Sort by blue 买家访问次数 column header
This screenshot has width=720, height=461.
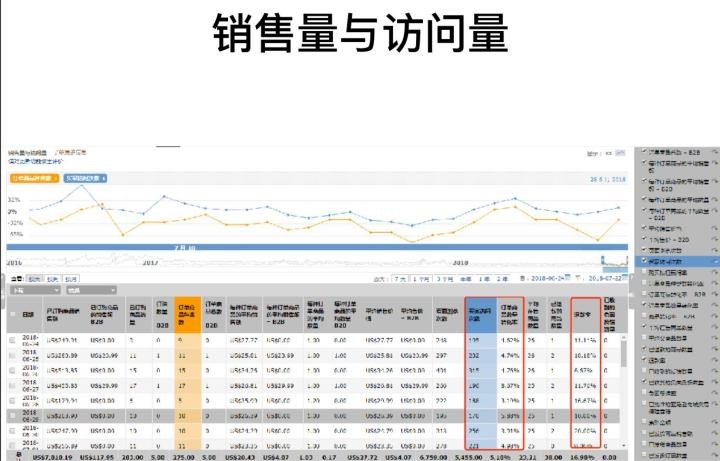click(480, 315)
